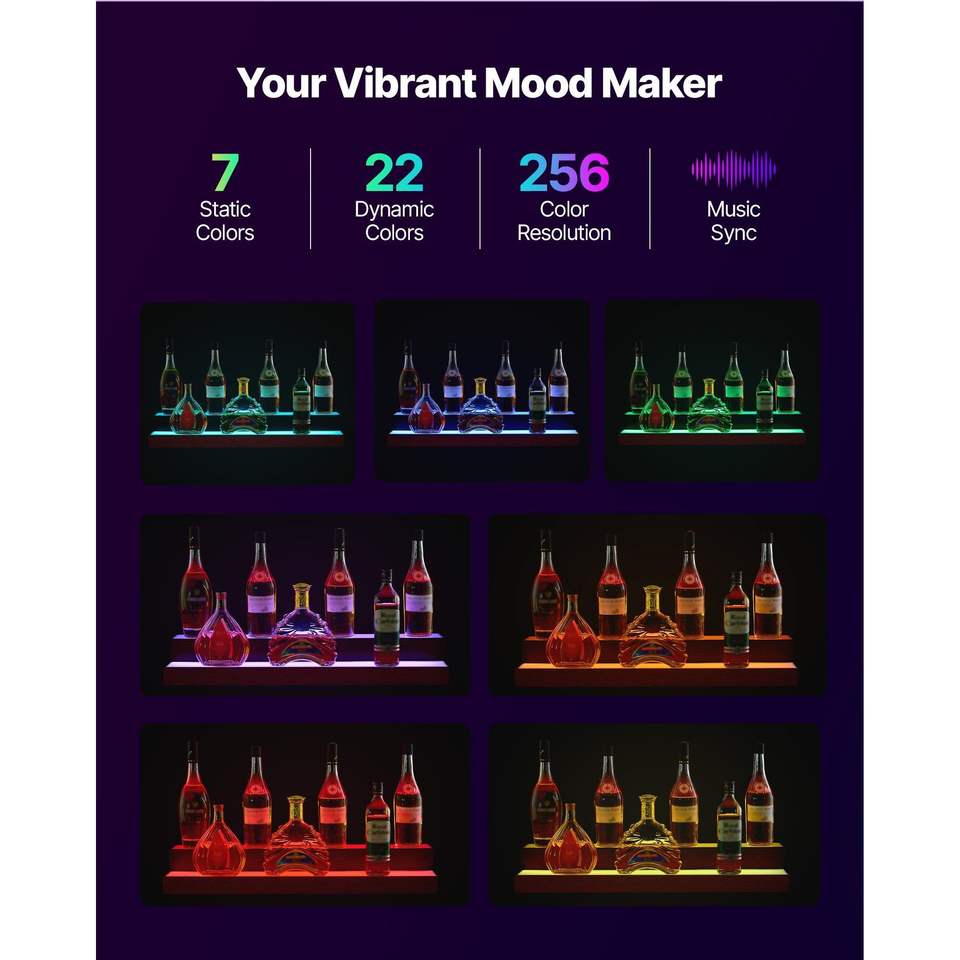
Task: Open the yellow-lit shelf image
Action: [x=654, y=814]
